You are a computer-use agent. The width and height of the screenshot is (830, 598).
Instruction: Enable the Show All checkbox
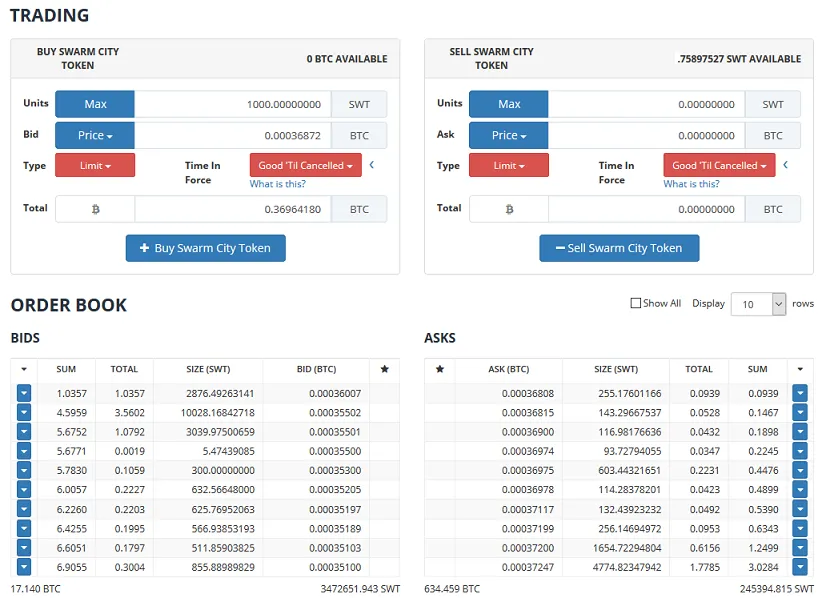tap(636, 303)
